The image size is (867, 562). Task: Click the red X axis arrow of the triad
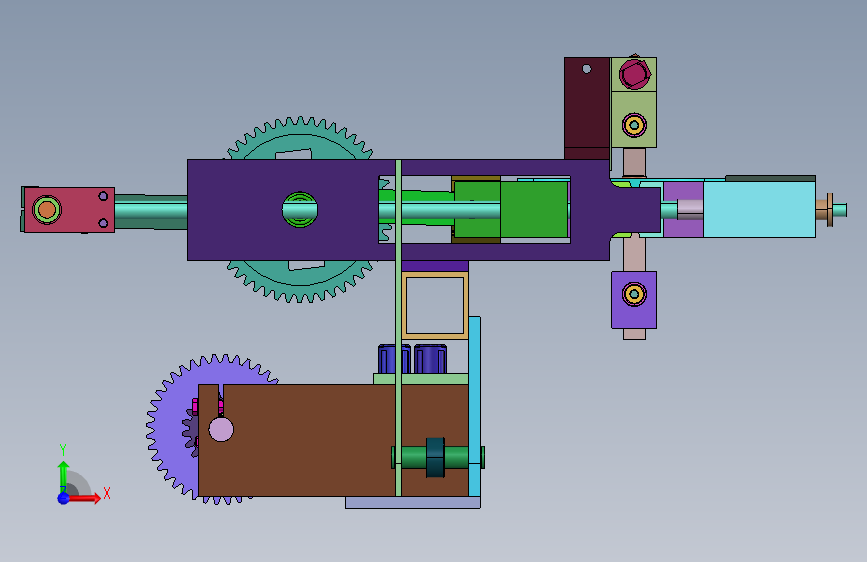tap(84, 498)
